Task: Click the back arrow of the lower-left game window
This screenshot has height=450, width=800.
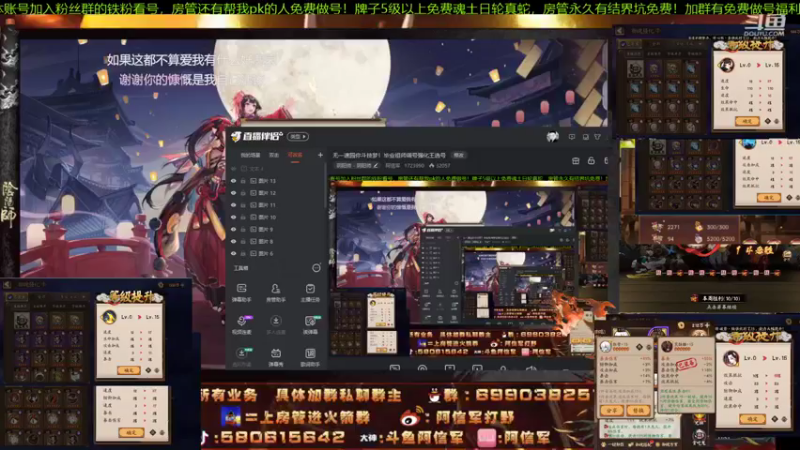Action: tap(7, 285)
